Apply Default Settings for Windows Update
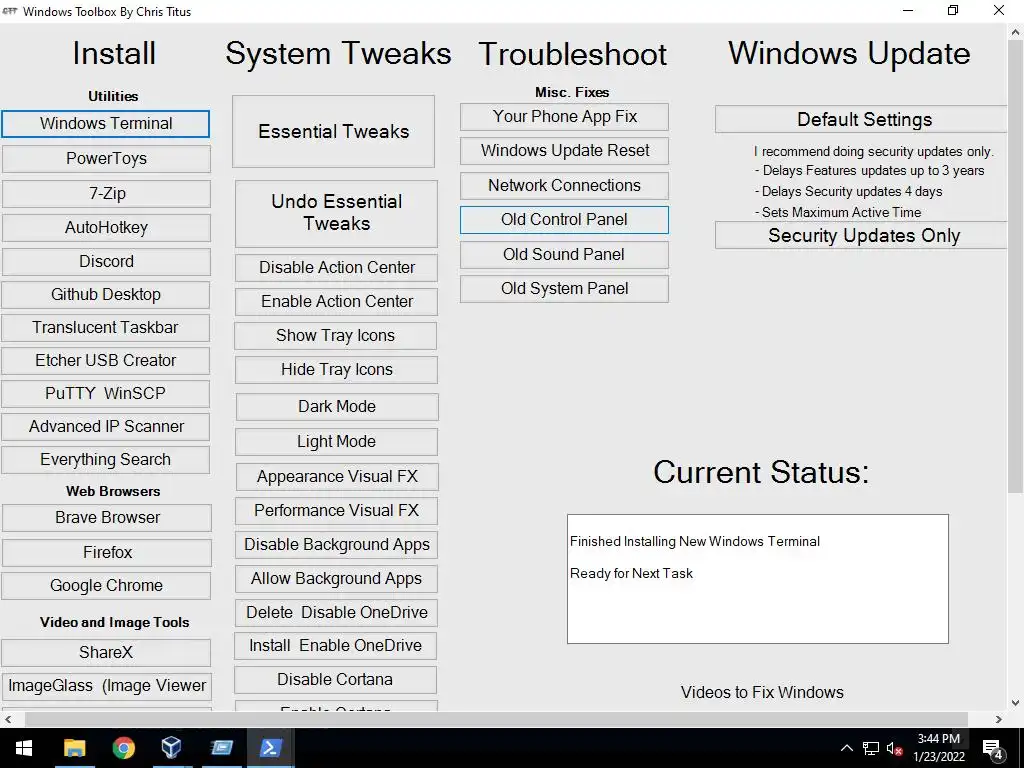 coord(861,120)
